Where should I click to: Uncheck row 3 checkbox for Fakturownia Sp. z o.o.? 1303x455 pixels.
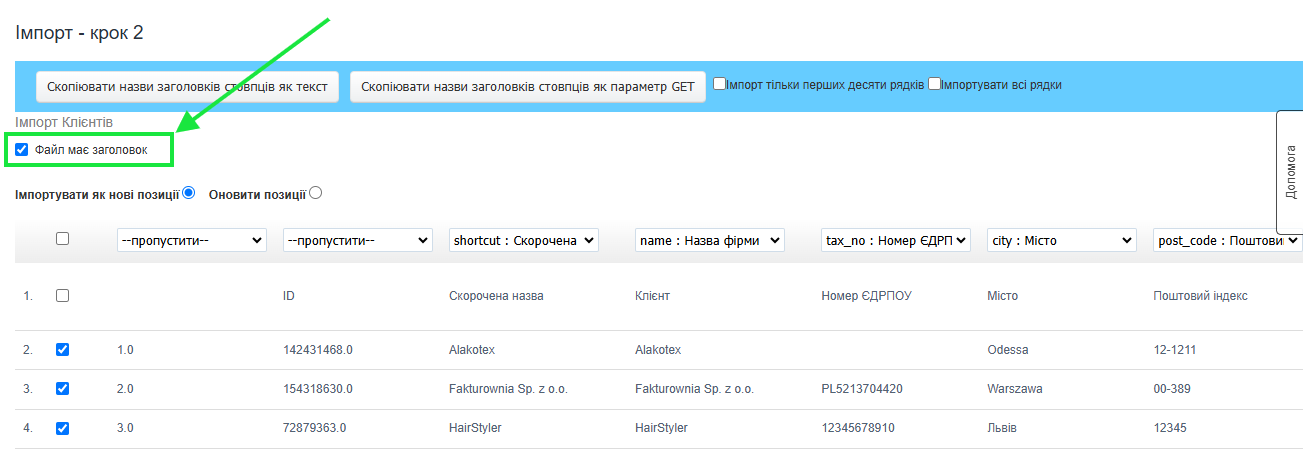62,389
